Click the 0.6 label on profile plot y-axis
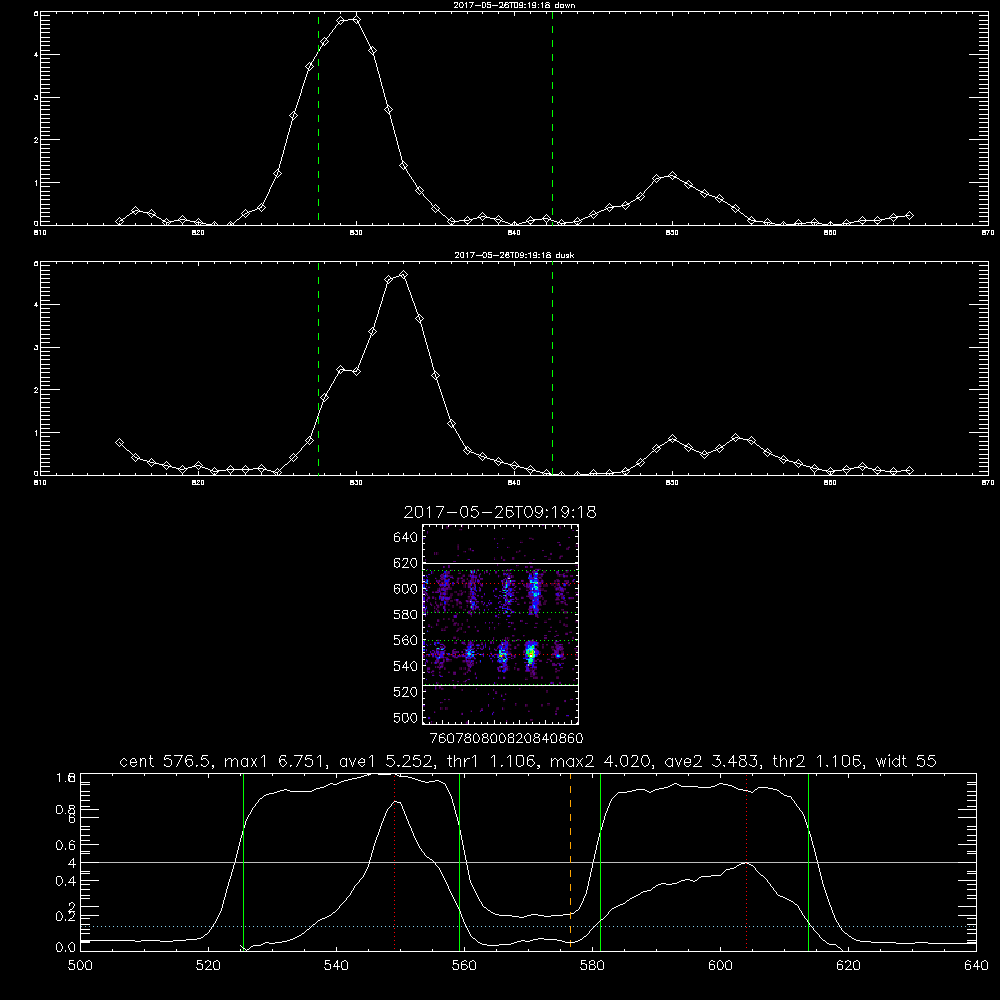Image resolution: width=1000 pixels, height=1000 pixels. coord(66,845)
